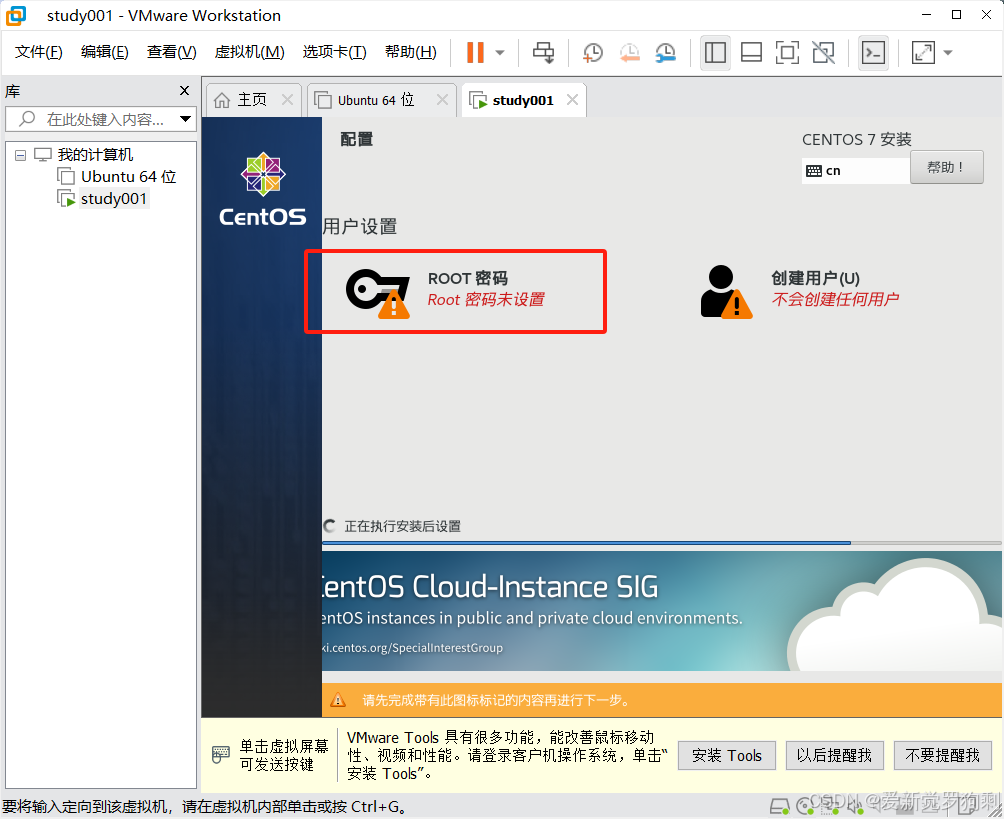Screen dimensions: 1004x819
Task: Click the installation progress bar
Action: coord(661,543)
